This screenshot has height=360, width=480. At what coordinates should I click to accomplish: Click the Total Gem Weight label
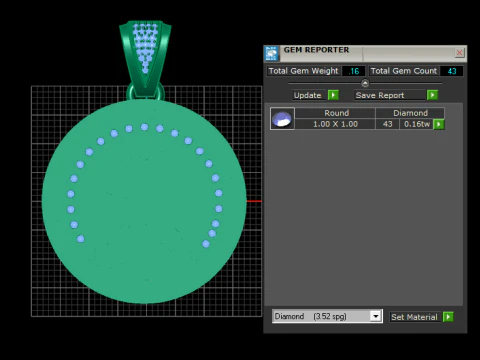(x=303, y=71)
